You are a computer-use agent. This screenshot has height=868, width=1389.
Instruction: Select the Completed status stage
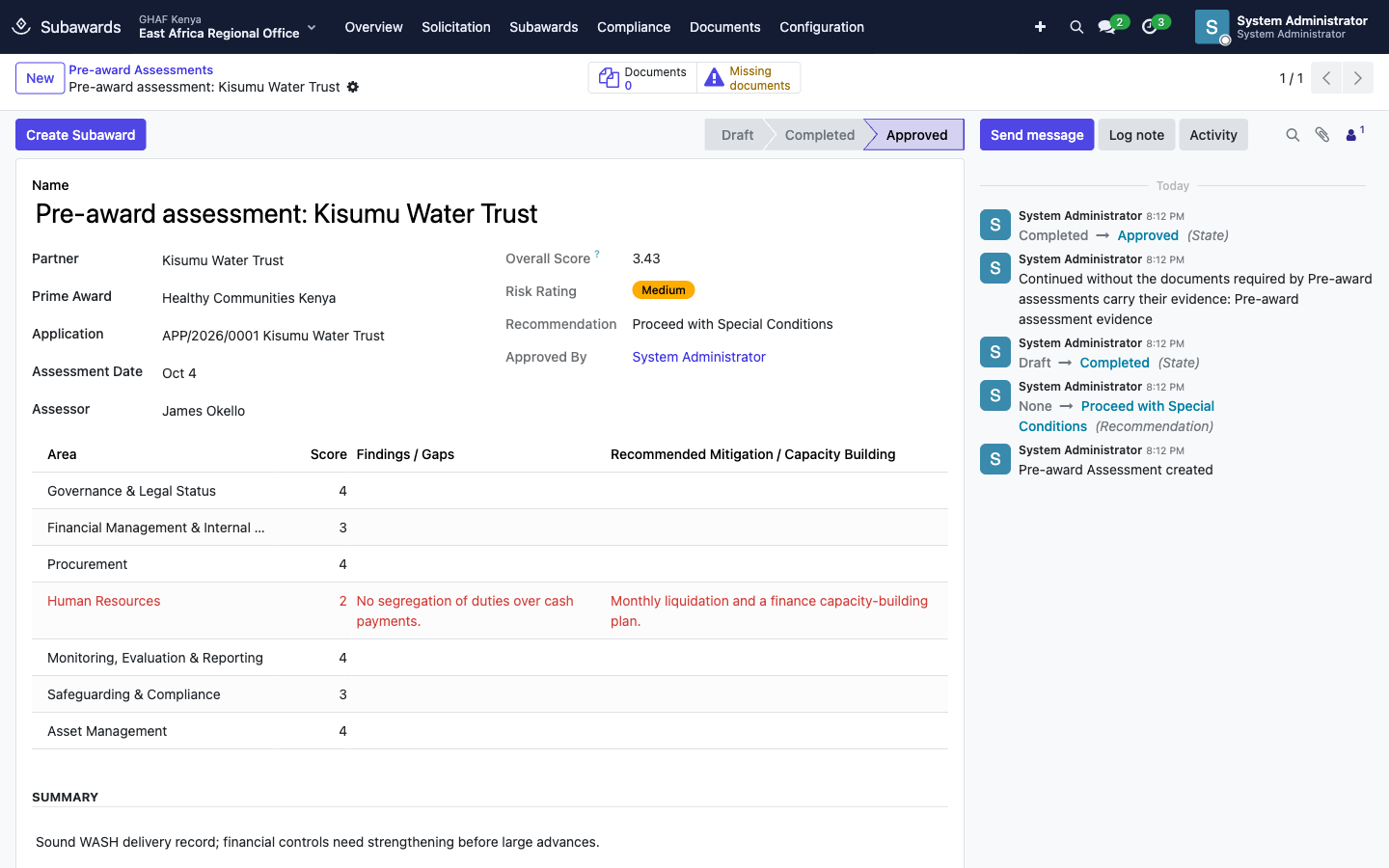tap(819, 135)
